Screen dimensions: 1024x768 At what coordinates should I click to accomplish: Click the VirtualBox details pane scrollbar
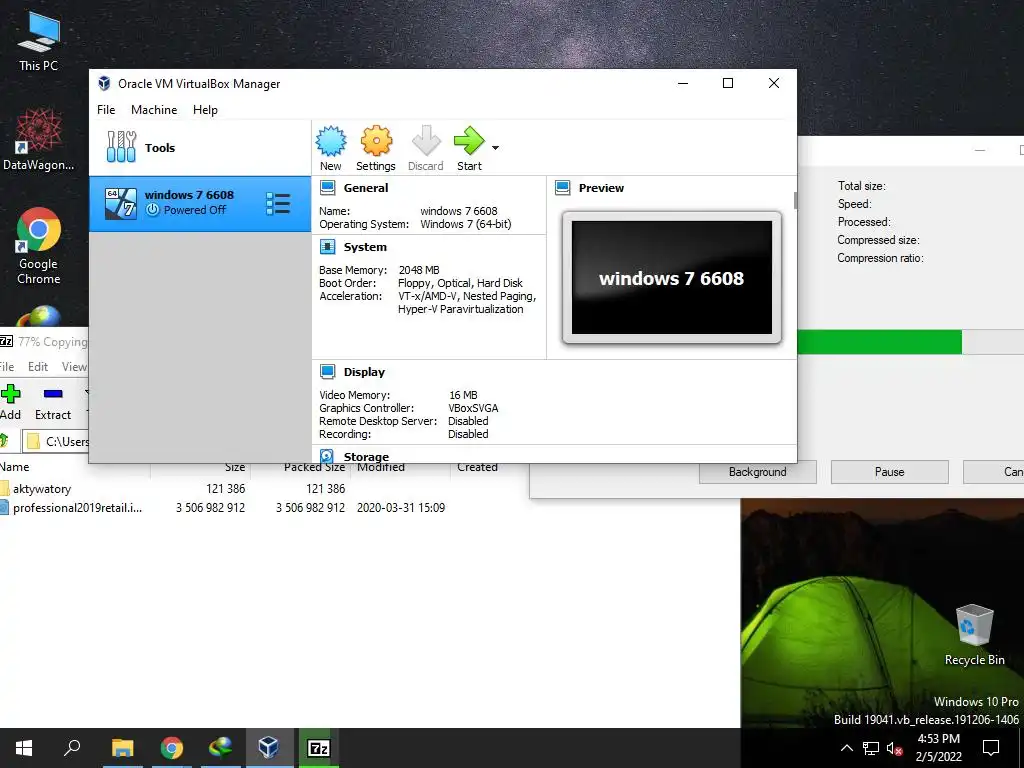point(795,200)
